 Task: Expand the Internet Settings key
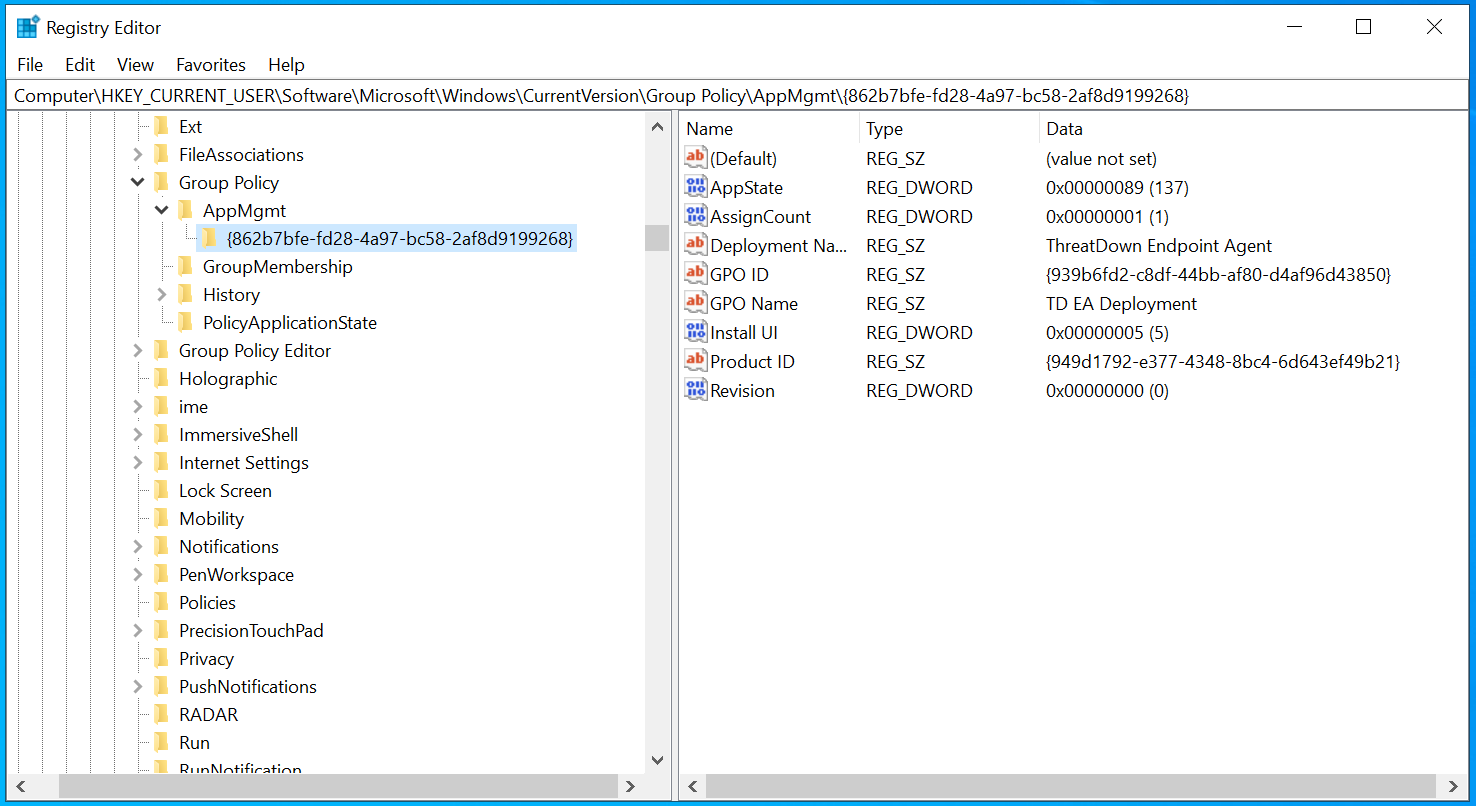tap(138, 462)
